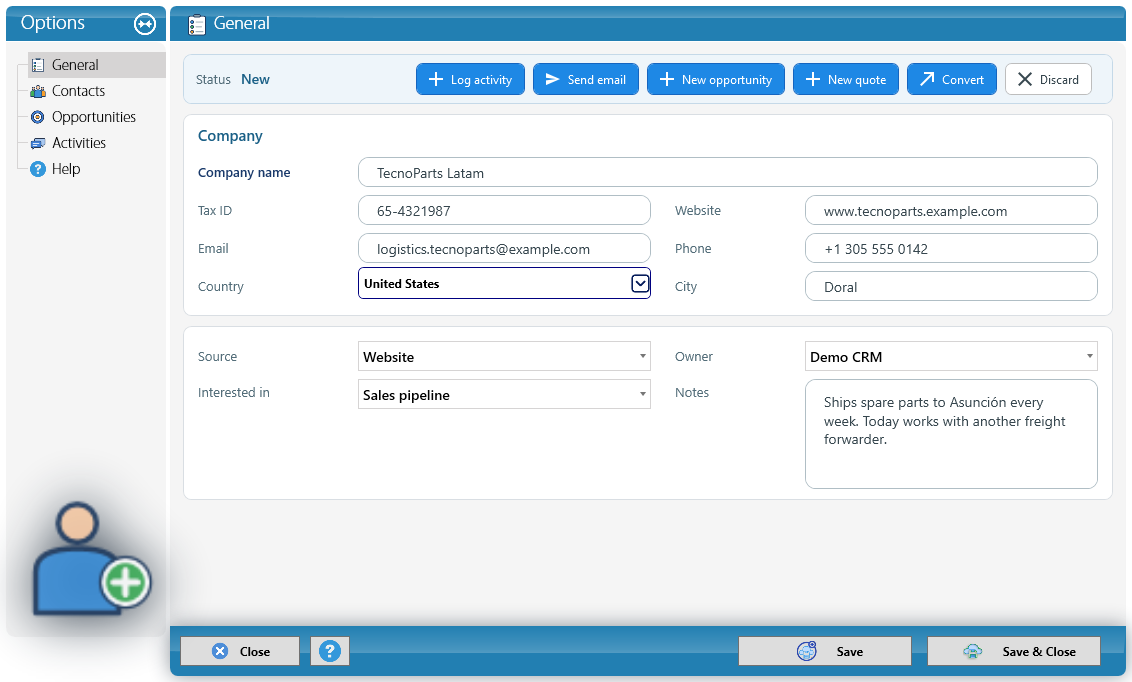Click the clipboard icon in General header
Screen dimensions: 1132x682
point(196,25)
